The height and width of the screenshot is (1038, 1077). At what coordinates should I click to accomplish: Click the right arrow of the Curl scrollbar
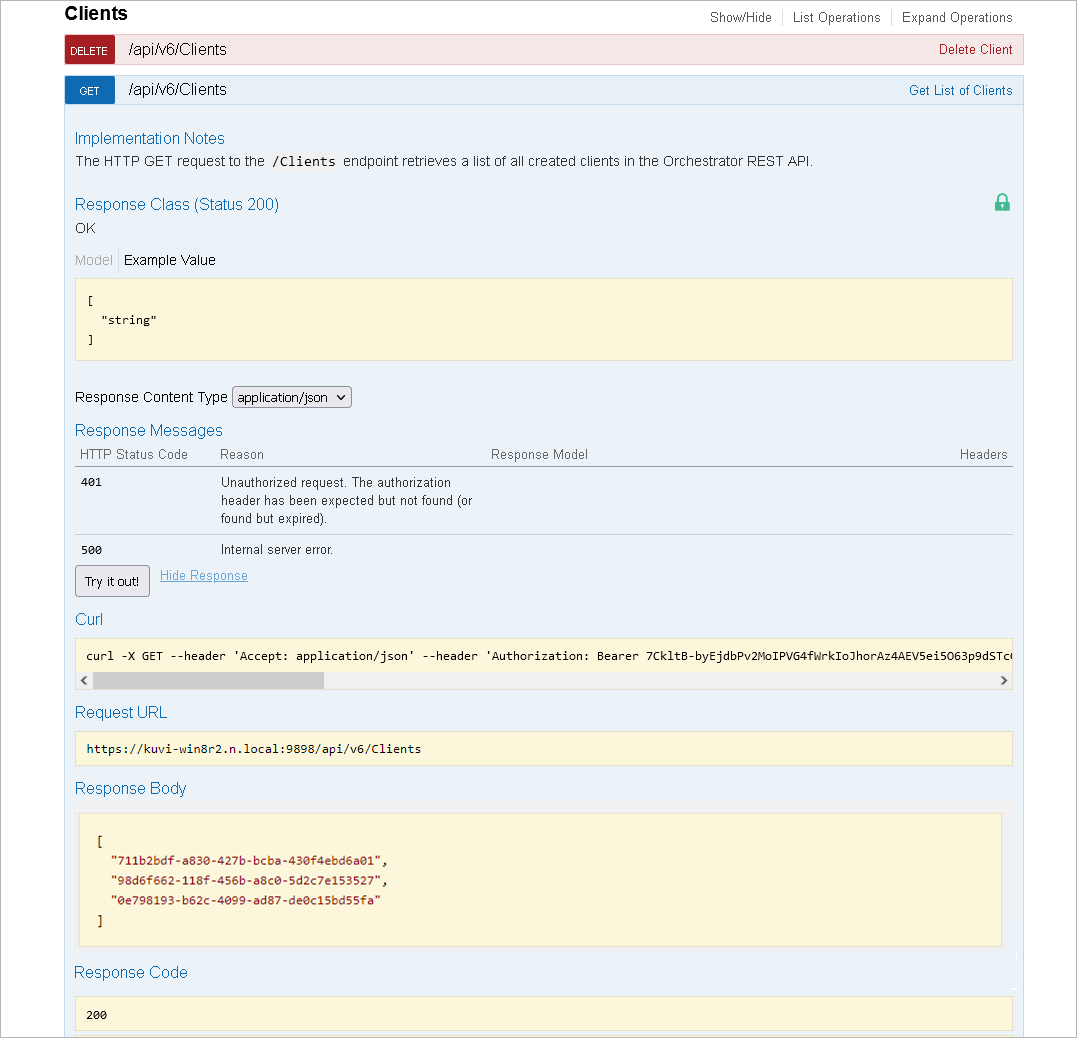tap(1004, 680)
